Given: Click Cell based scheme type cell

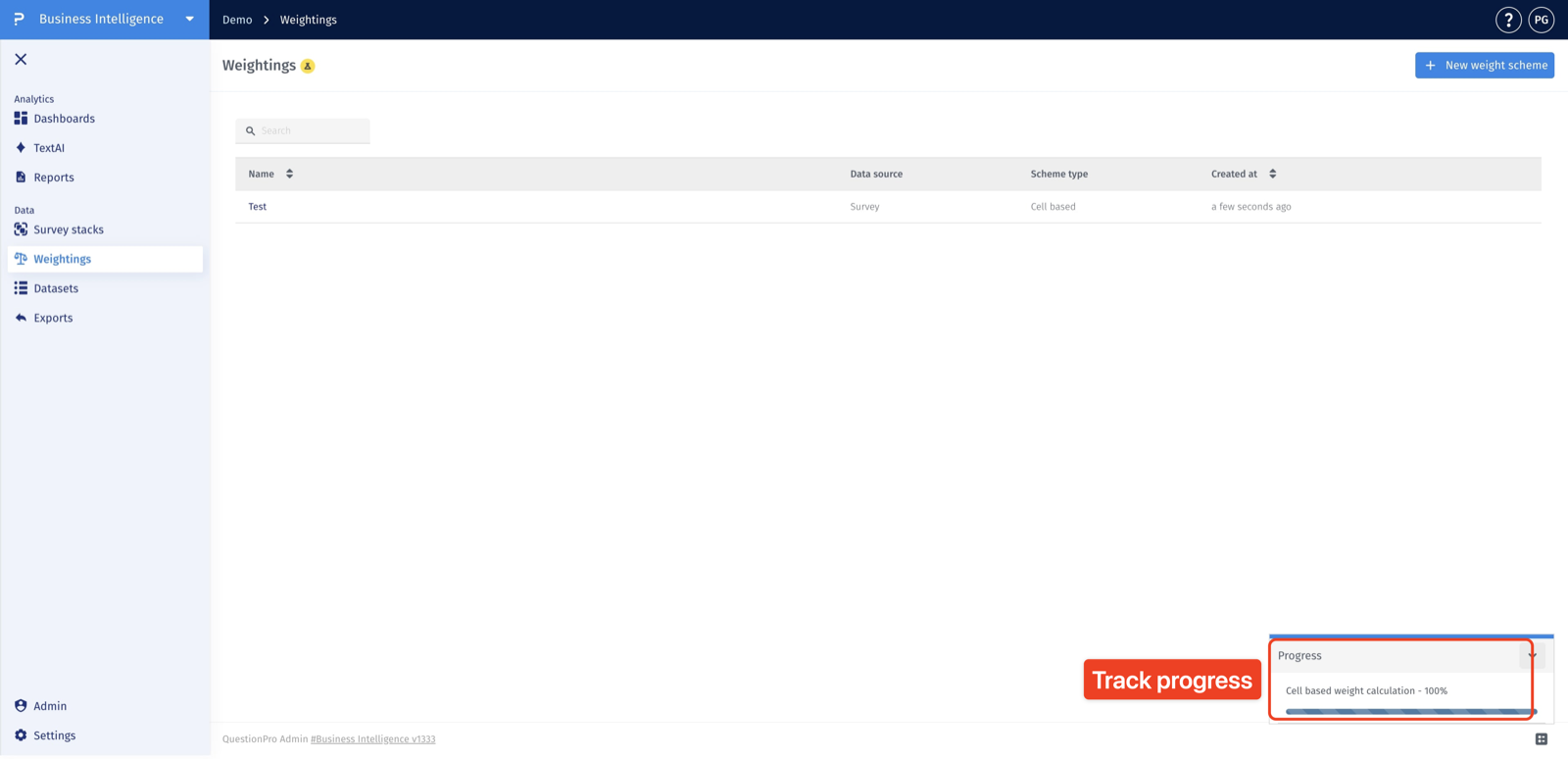Looking at the screenshot, I should pyautogui.click(x=1053, y=207).
